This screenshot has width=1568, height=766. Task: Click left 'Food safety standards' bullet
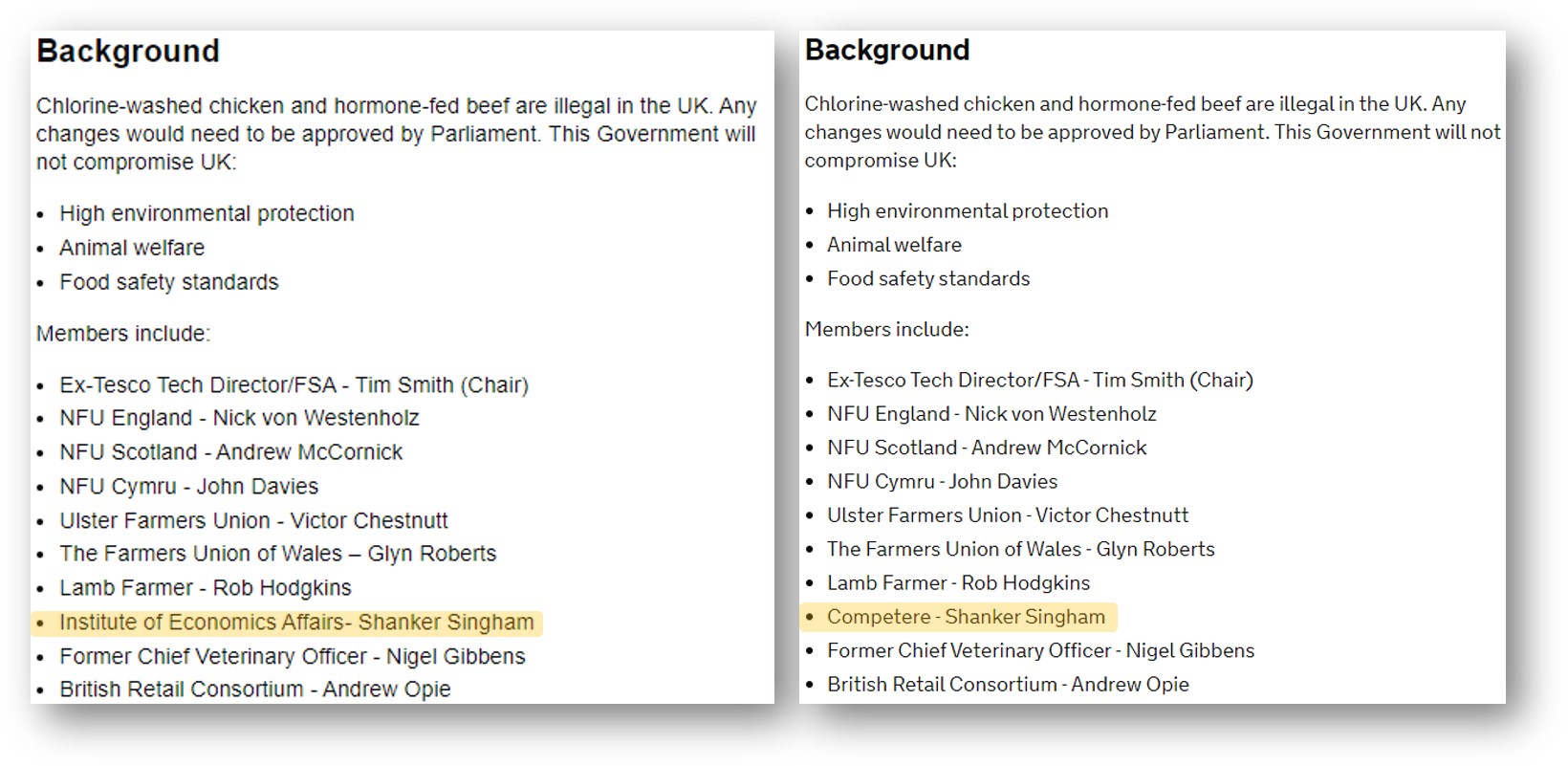[x=169, y=282]
